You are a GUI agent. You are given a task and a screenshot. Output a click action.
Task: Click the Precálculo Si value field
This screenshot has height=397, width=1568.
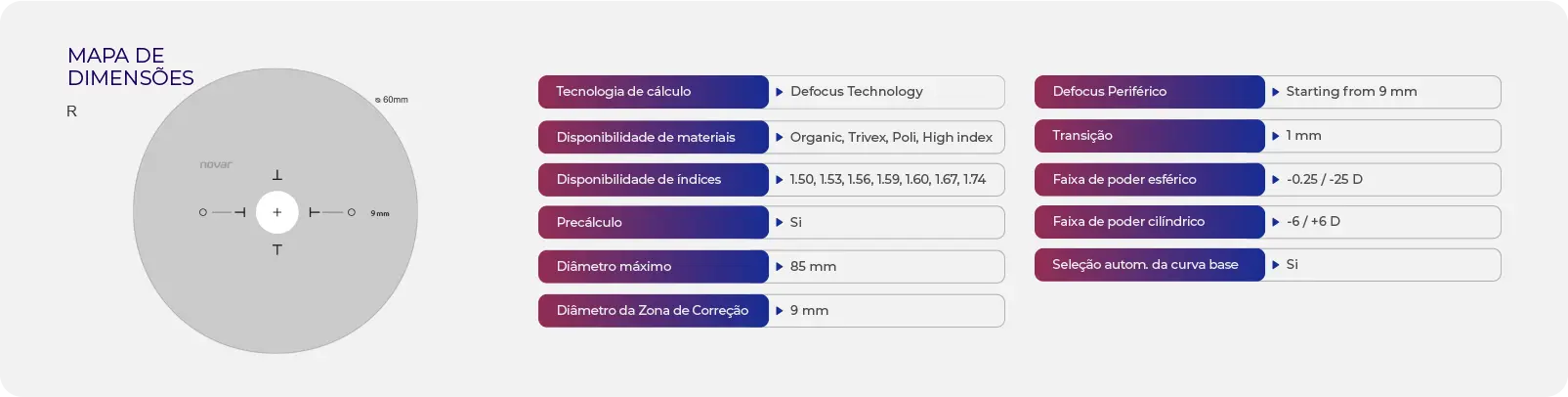point(886,222)
